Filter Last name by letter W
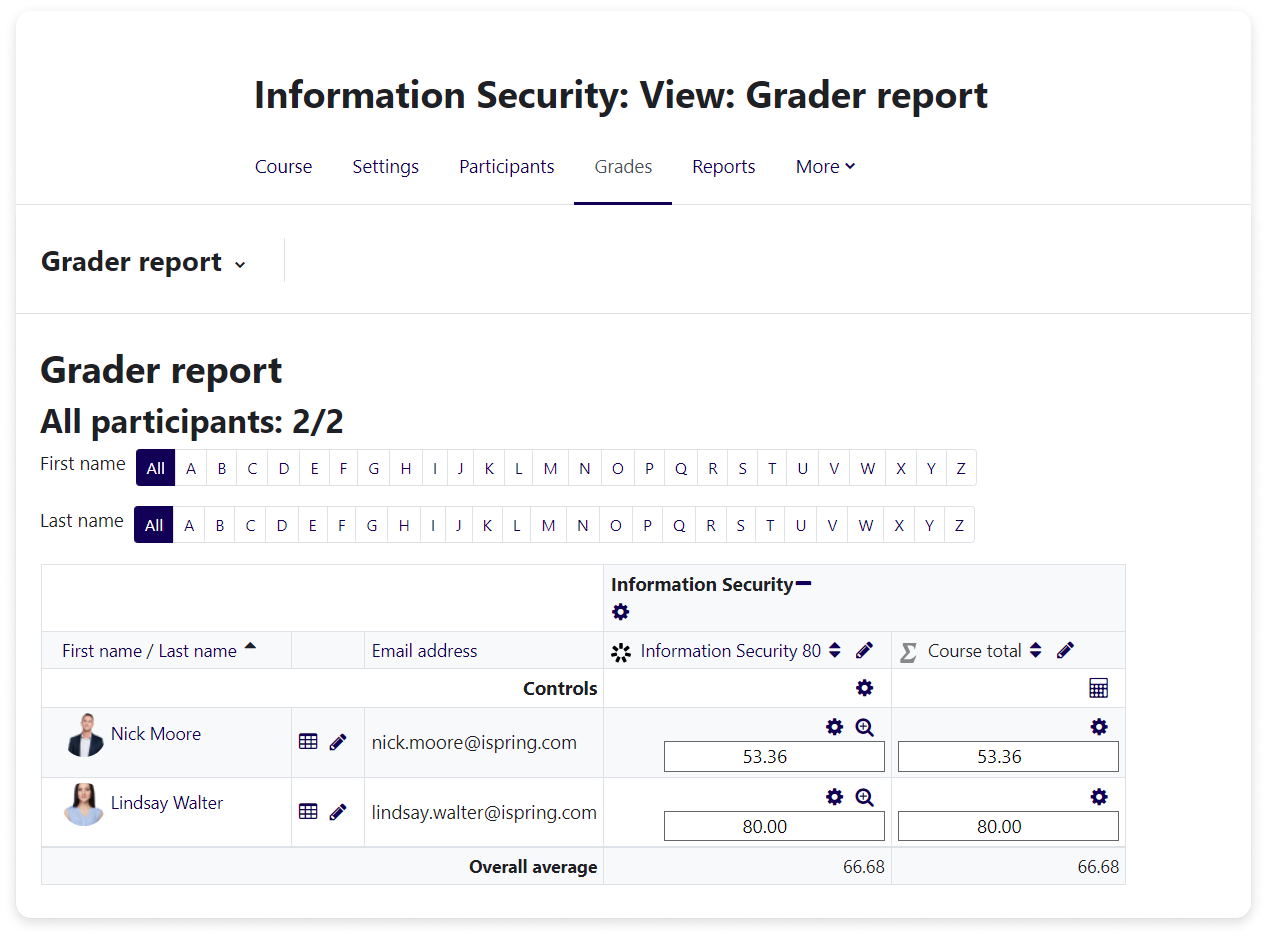This screenshot has height=938, width=1267. 866,525
